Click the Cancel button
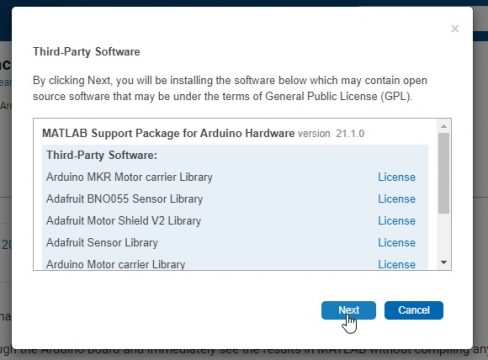This screenshot has height=360, width=488. pyautogui.click(x=414, y=310)
